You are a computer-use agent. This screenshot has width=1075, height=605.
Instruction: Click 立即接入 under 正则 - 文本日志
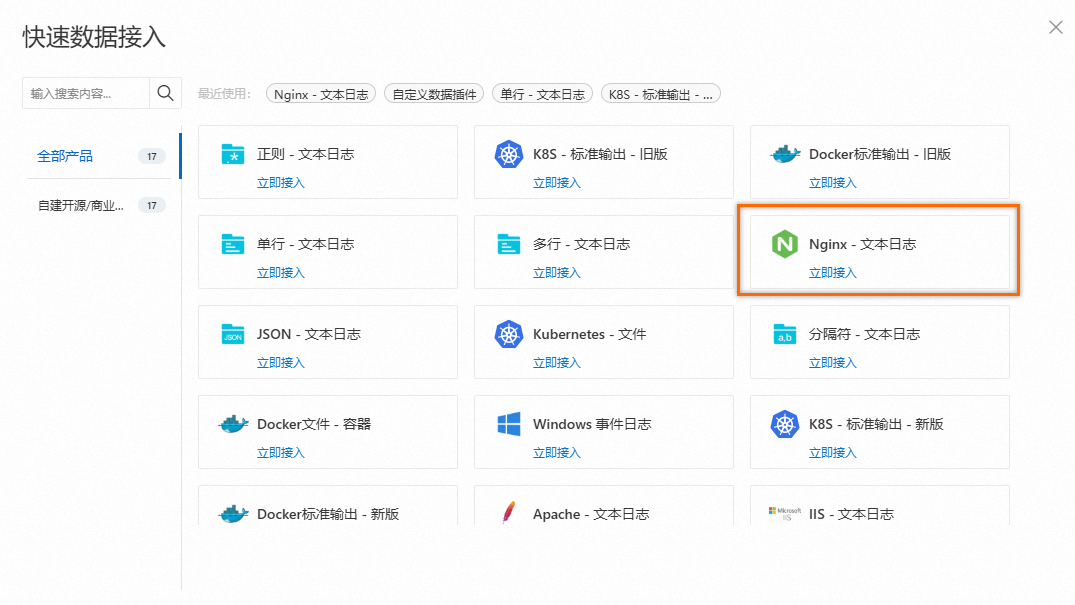click(281, 182)
